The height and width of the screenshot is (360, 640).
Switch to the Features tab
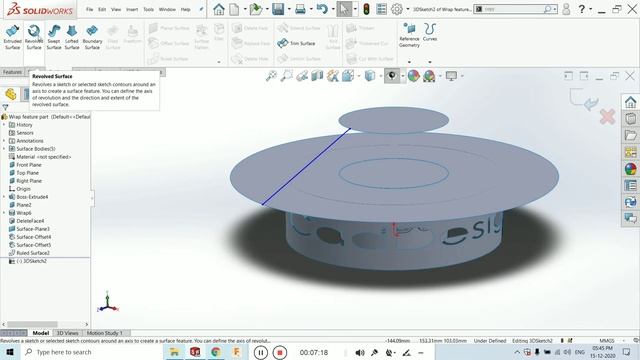(x=12, y=72)
